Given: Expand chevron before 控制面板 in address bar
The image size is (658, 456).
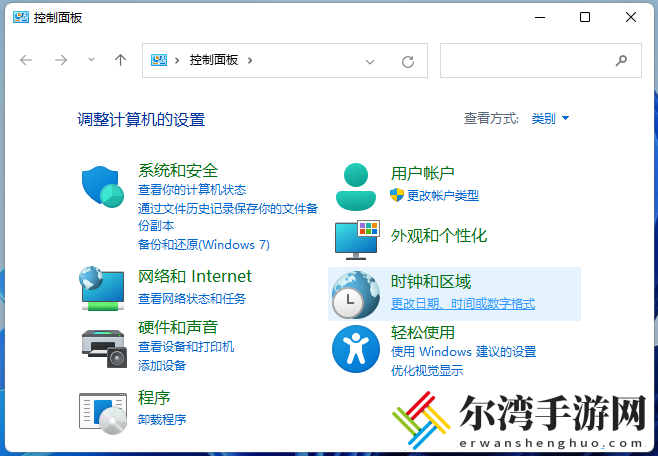Looking at the screenshot, I should 177,60.
